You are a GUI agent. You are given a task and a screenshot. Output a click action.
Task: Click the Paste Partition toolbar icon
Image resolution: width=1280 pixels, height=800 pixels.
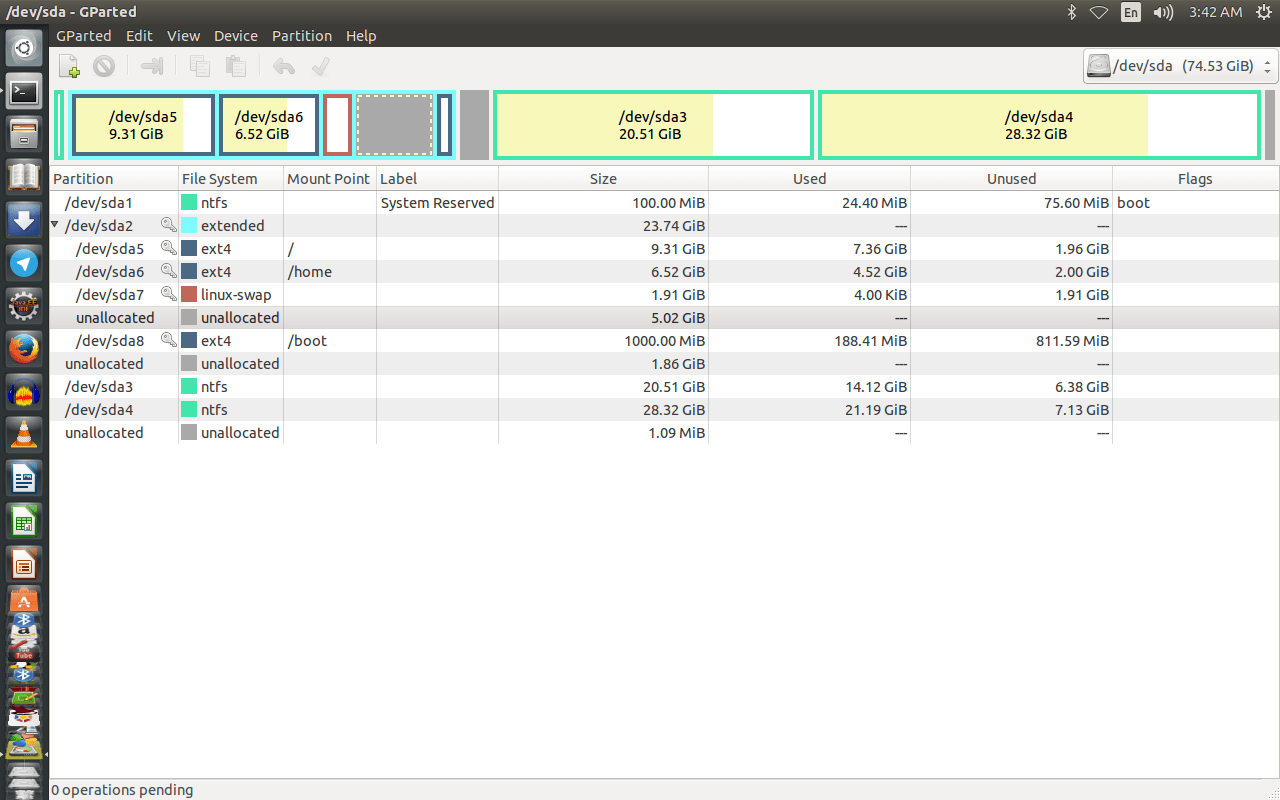click(x=235, y=66)
